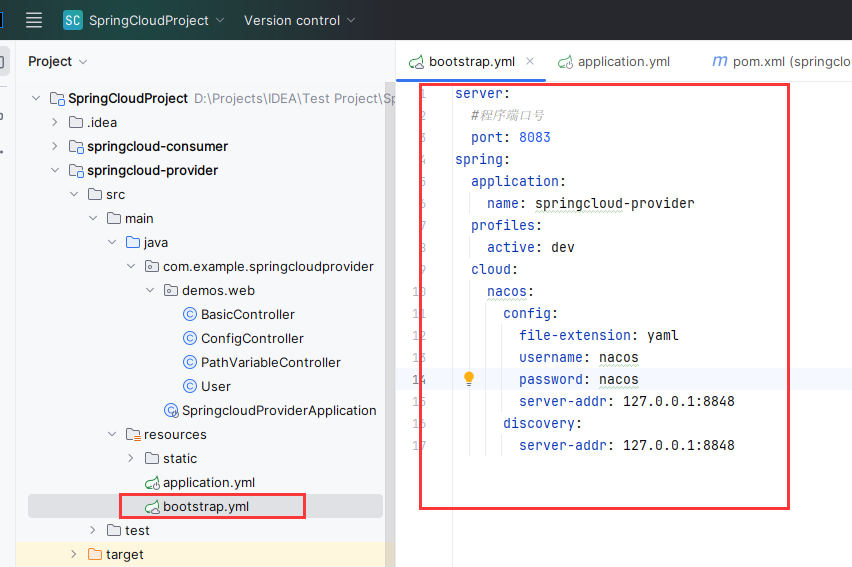The width and height of the screenshot is (852, 567).
Task: Click the bootstrap.yml file icon in tree
Action: (x=152, y=506)
